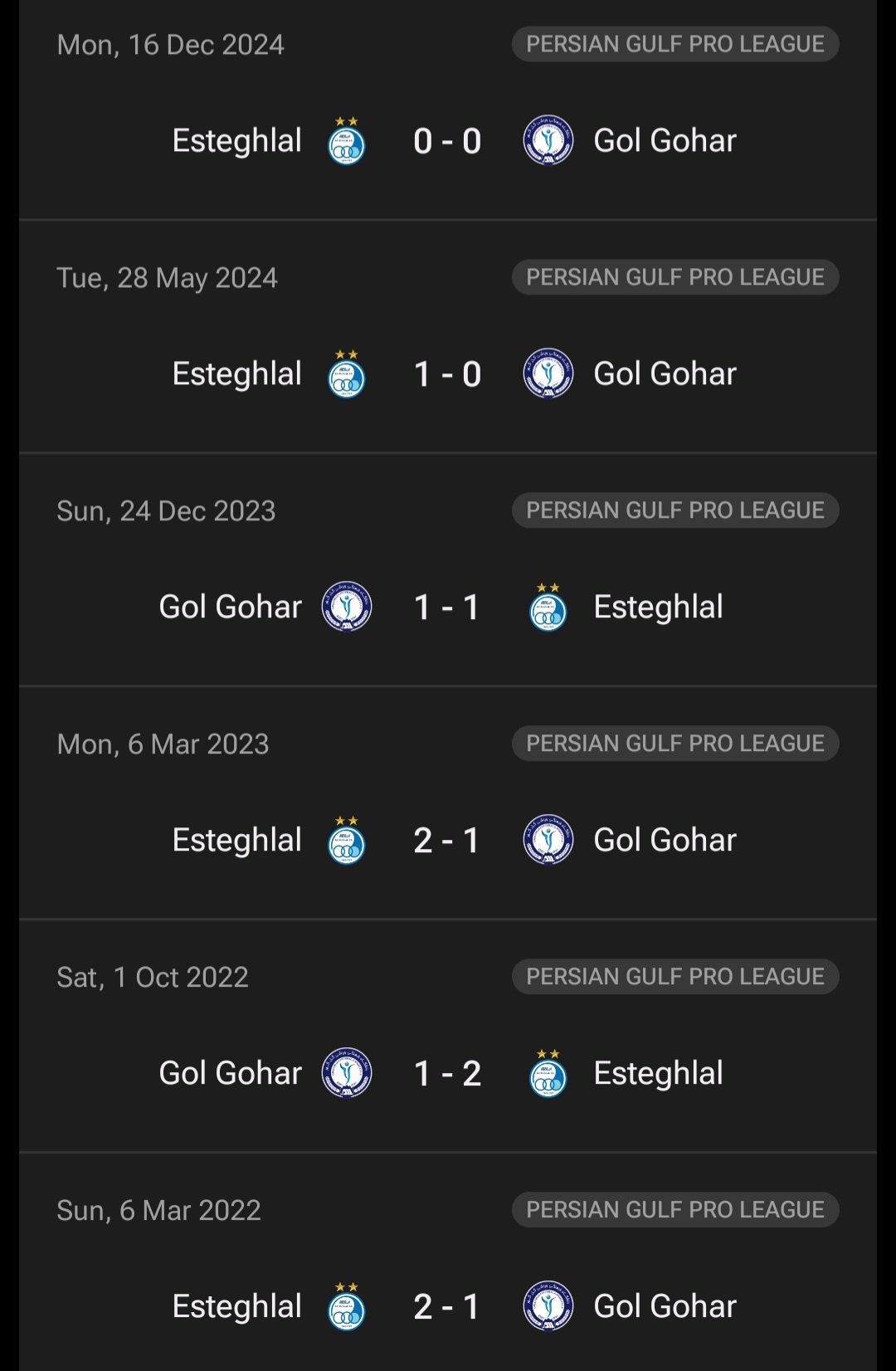
Task: Select Persian Gulf Pro League tag on 16 Dec 2024
Action: coord(675,44)
